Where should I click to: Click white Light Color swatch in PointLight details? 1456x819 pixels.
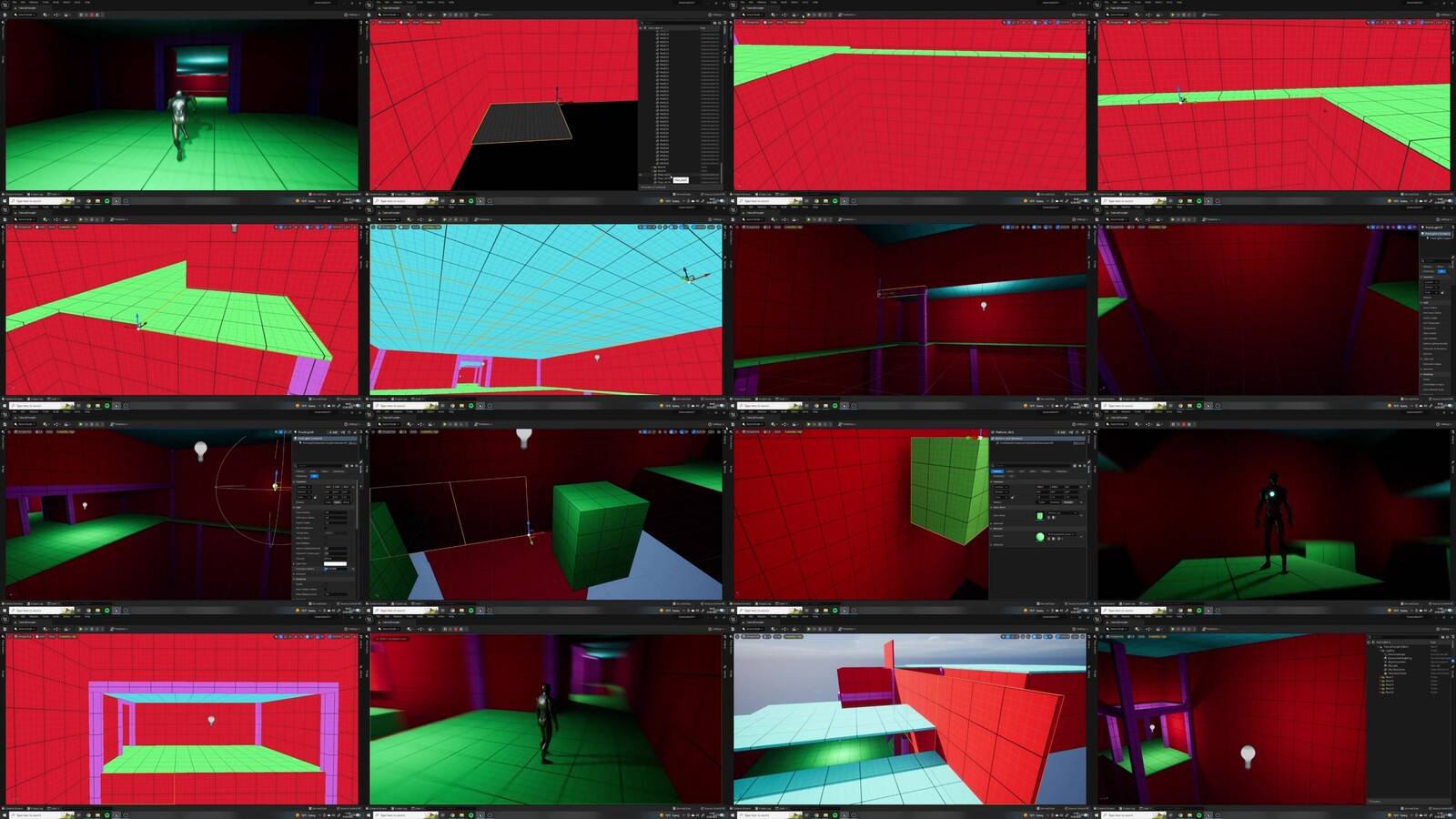coord(335,563)
